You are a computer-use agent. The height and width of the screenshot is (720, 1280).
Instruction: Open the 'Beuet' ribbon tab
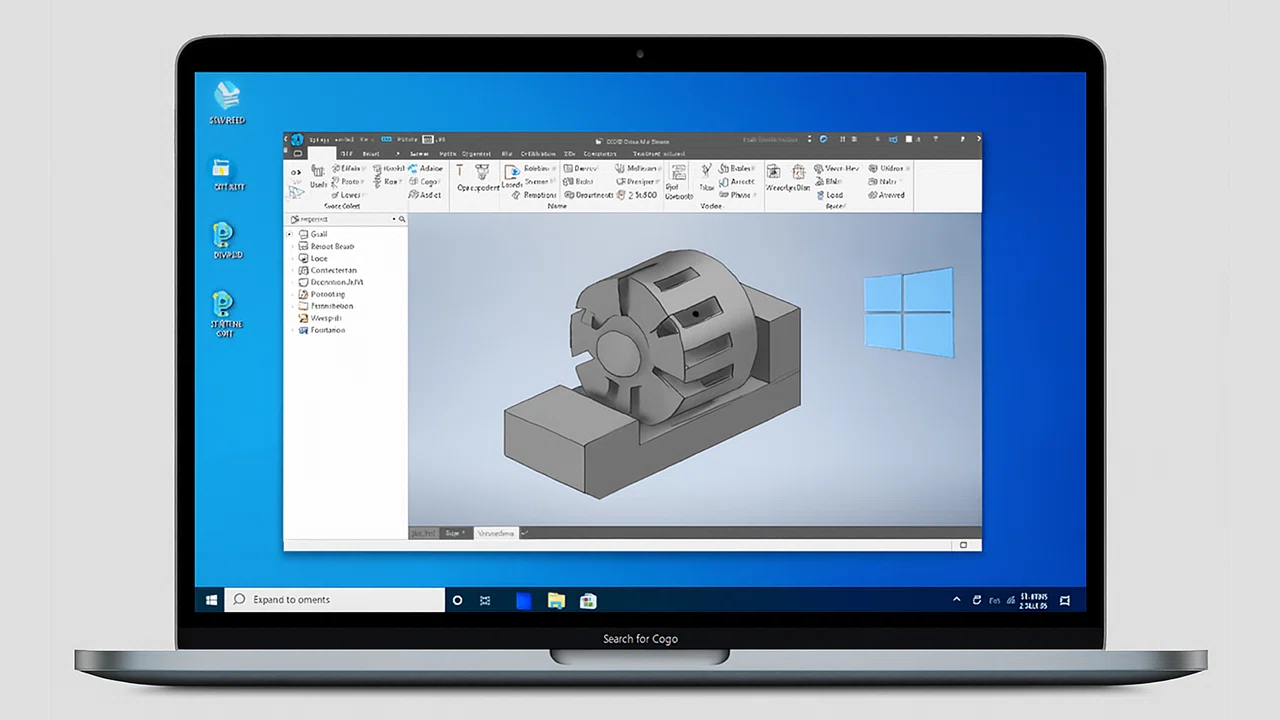(x=371, y=154)
